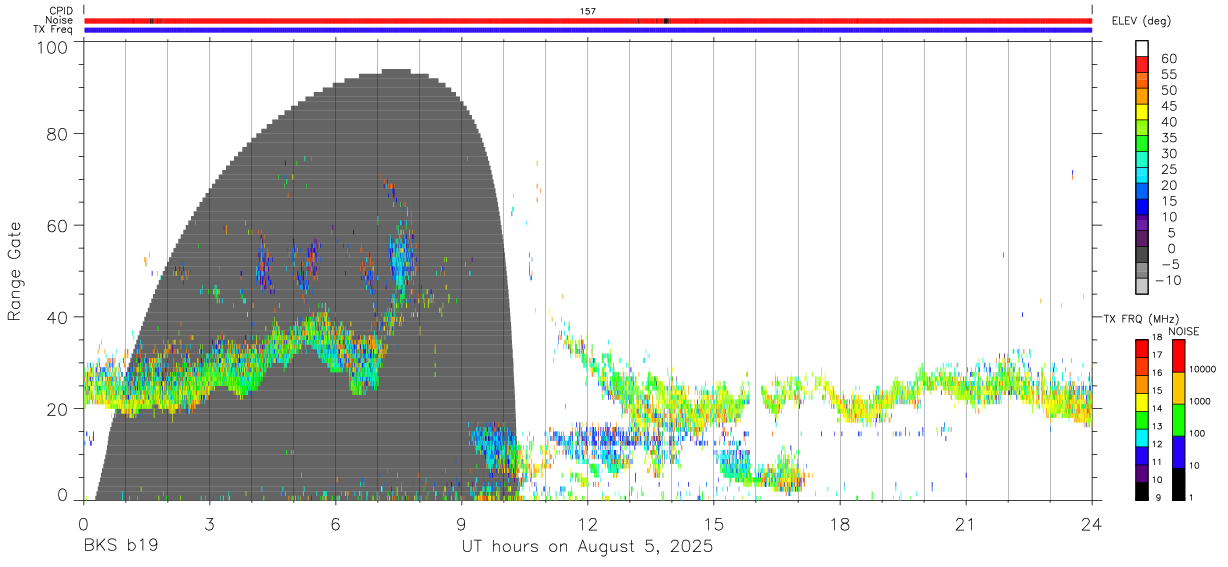Click x-axis hour label 18
The width and height of the screenshot is (1228, 567).
[839, 524]
